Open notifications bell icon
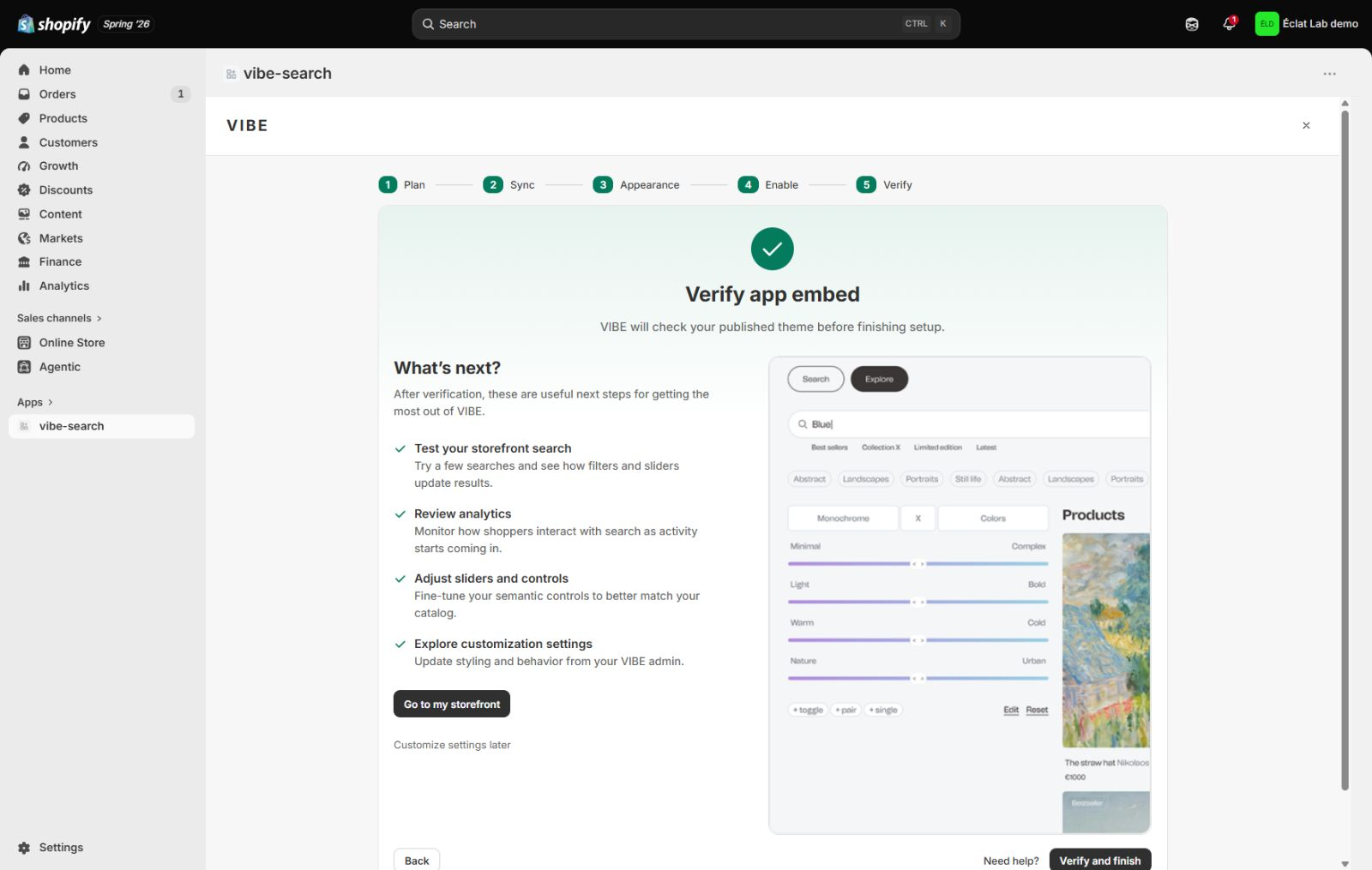 pyautogui.click(x=1229, y=24)
